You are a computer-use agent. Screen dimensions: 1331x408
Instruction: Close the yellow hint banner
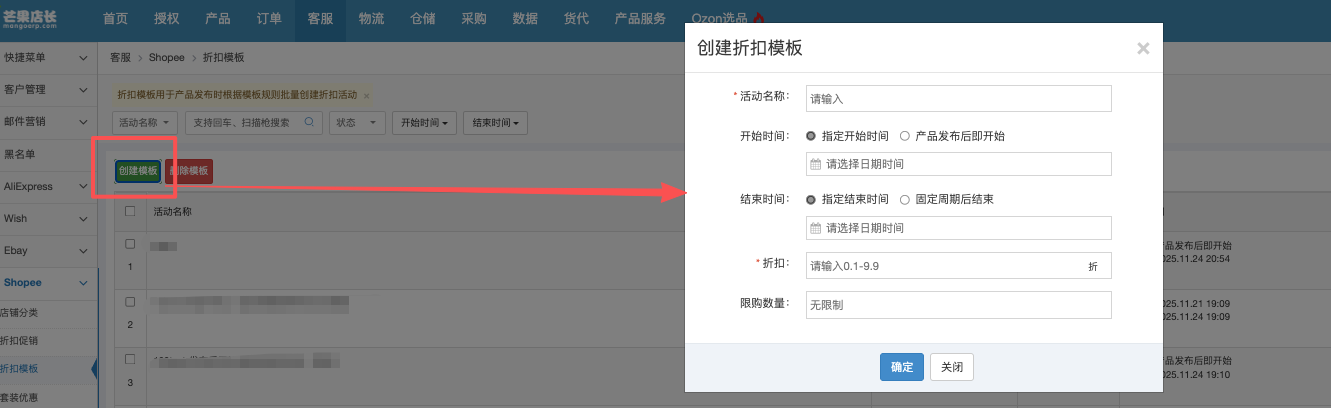tap(367, 96)
